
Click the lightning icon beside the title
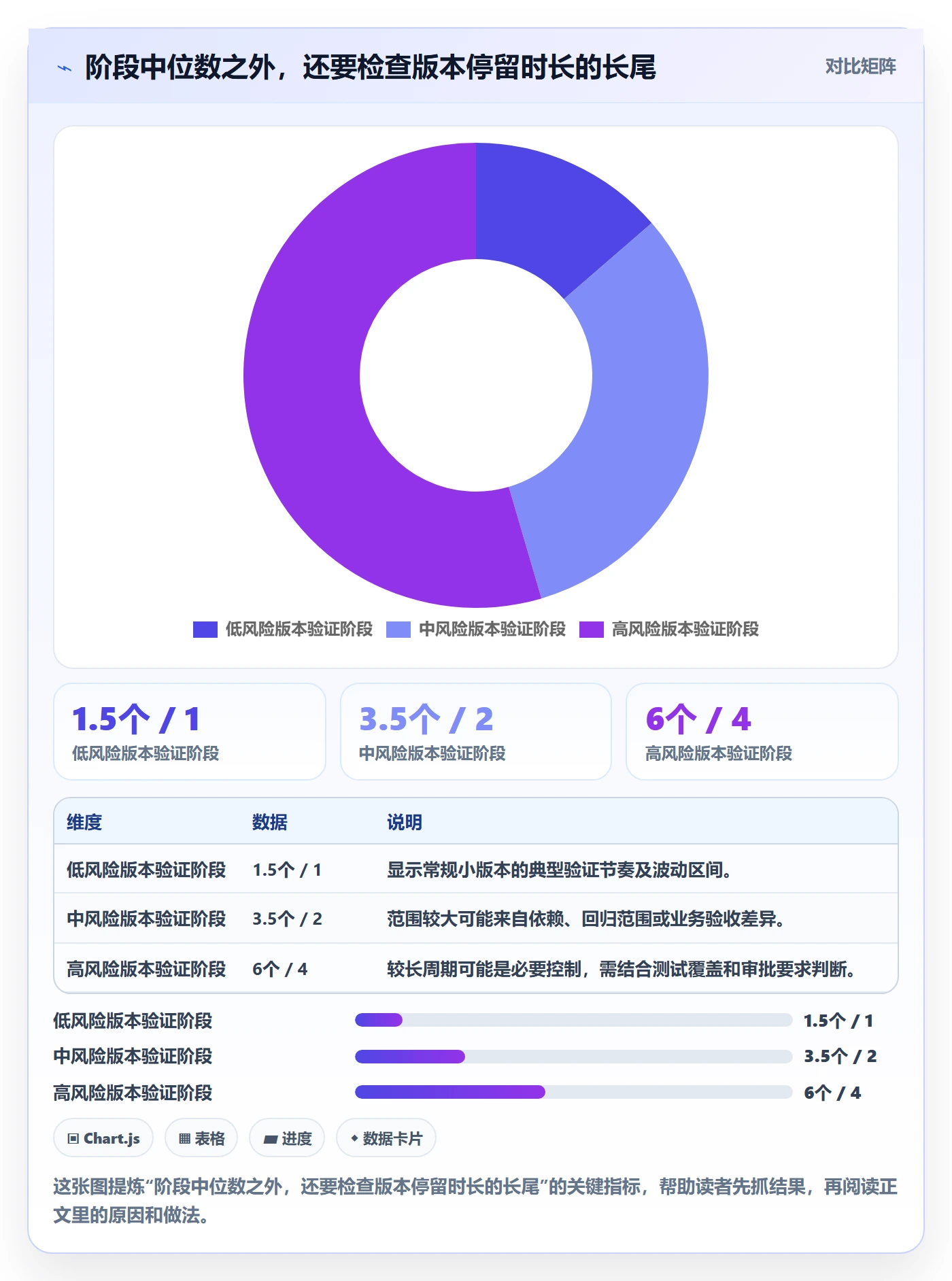[x=65, y=68]
